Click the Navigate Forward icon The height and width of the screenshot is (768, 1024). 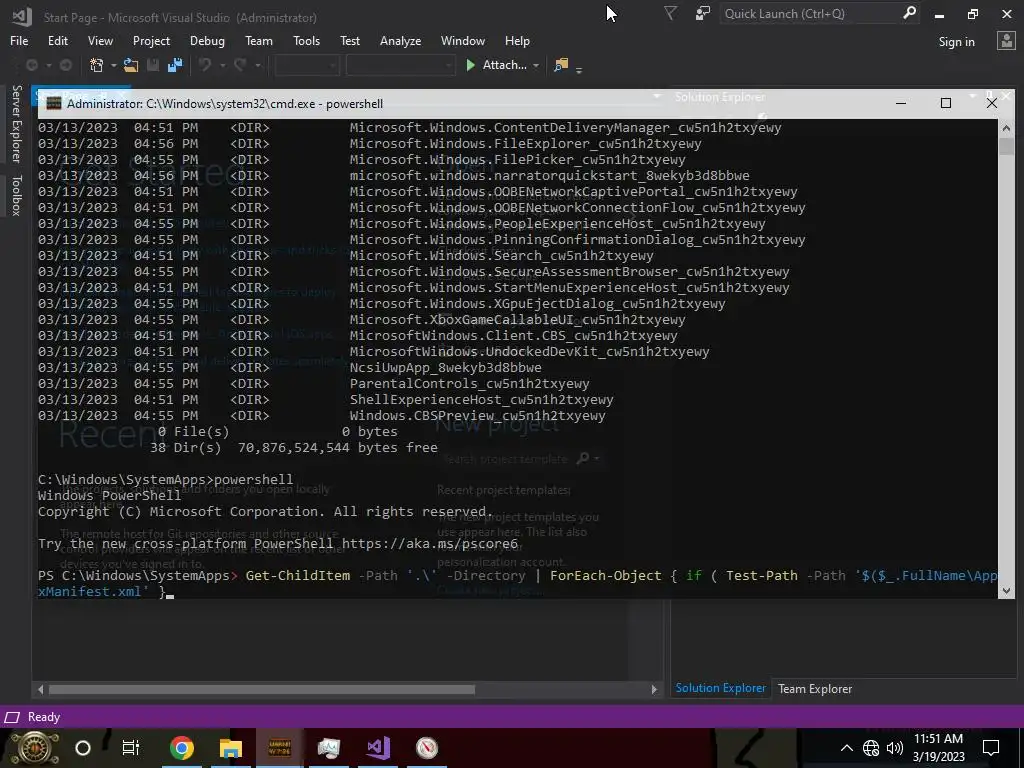(x=65, y=65)
